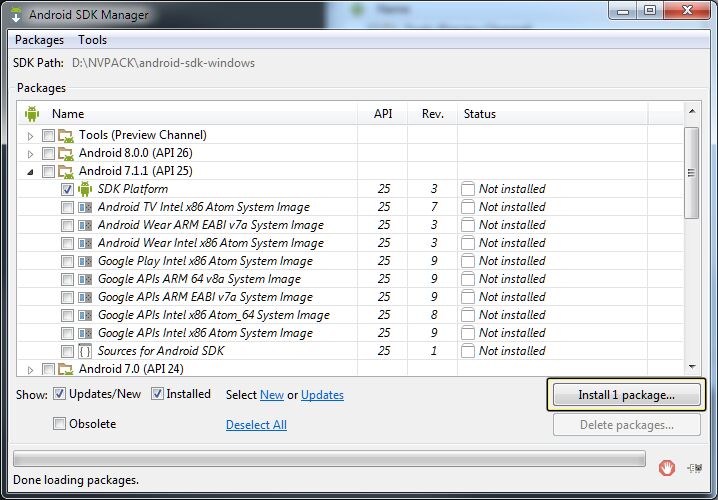This screenshot has width=718, height=500.
Task: Click the status icon beside SDK Platform Not installed
Action: point(468,189)
